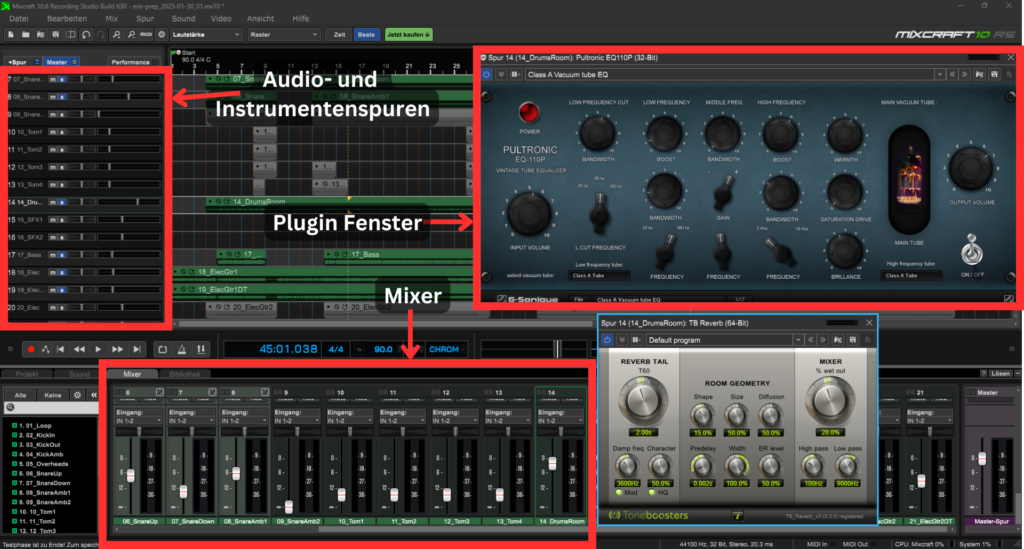
Task: Open preferences via toolbar gear icon
Action: (x=161, y=35)
